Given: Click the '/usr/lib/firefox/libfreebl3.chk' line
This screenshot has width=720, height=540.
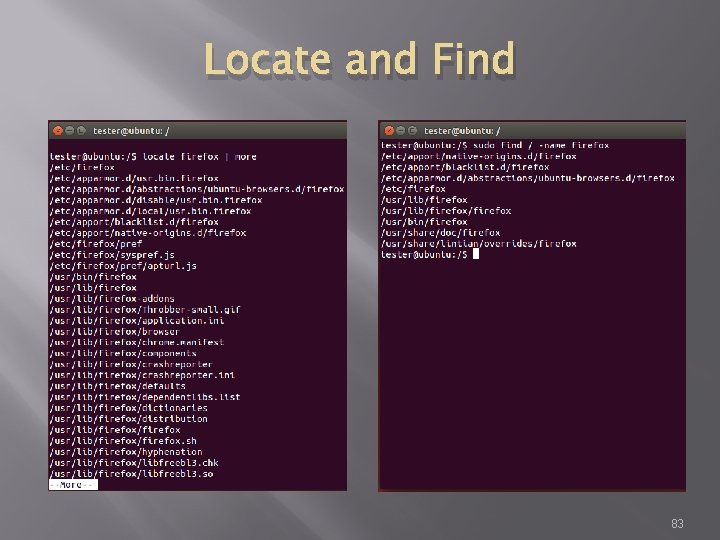Looking at the screenshot, I should [134, 463].
